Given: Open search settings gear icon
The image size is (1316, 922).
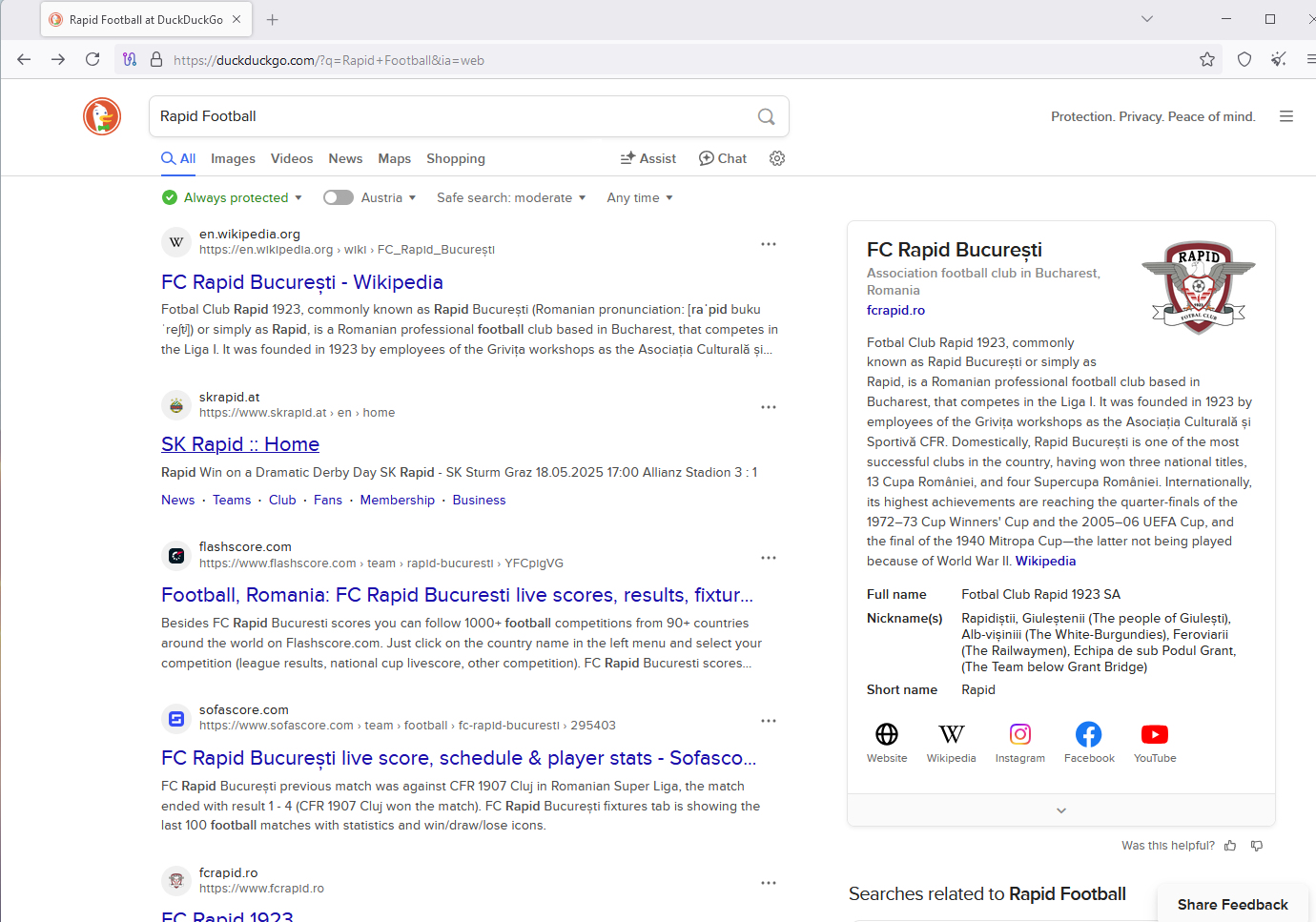Looking at the screenshot, I should click(777, 158).
